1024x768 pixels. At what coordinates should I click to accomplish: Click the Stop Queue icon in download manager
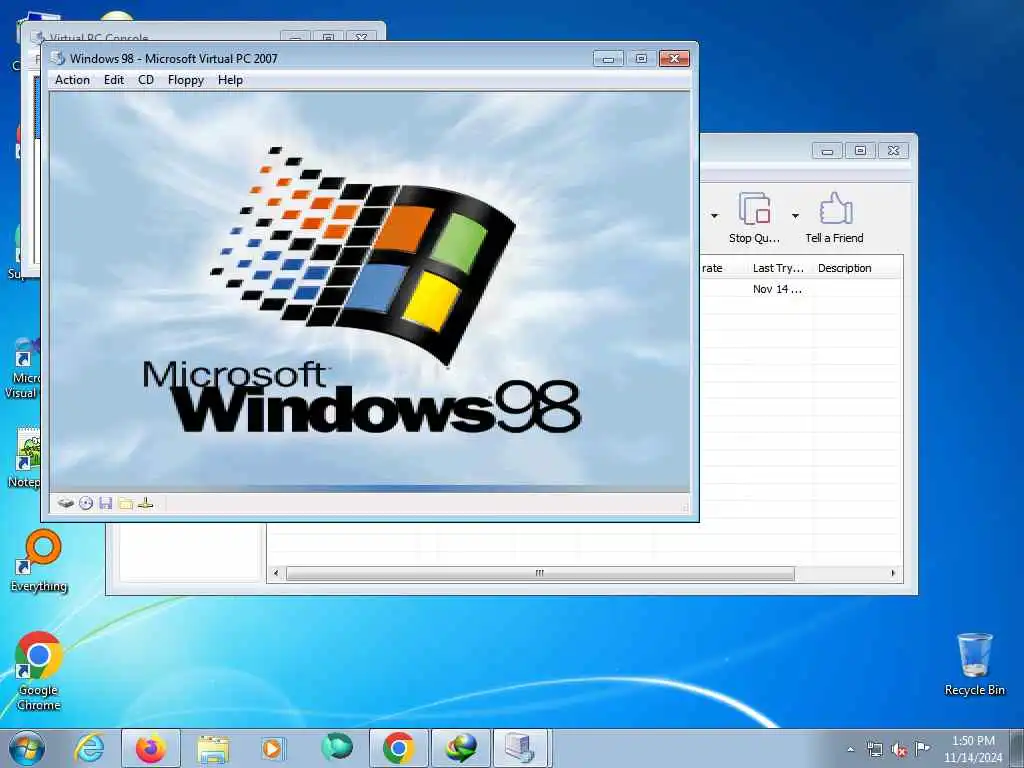coord(754,209)
